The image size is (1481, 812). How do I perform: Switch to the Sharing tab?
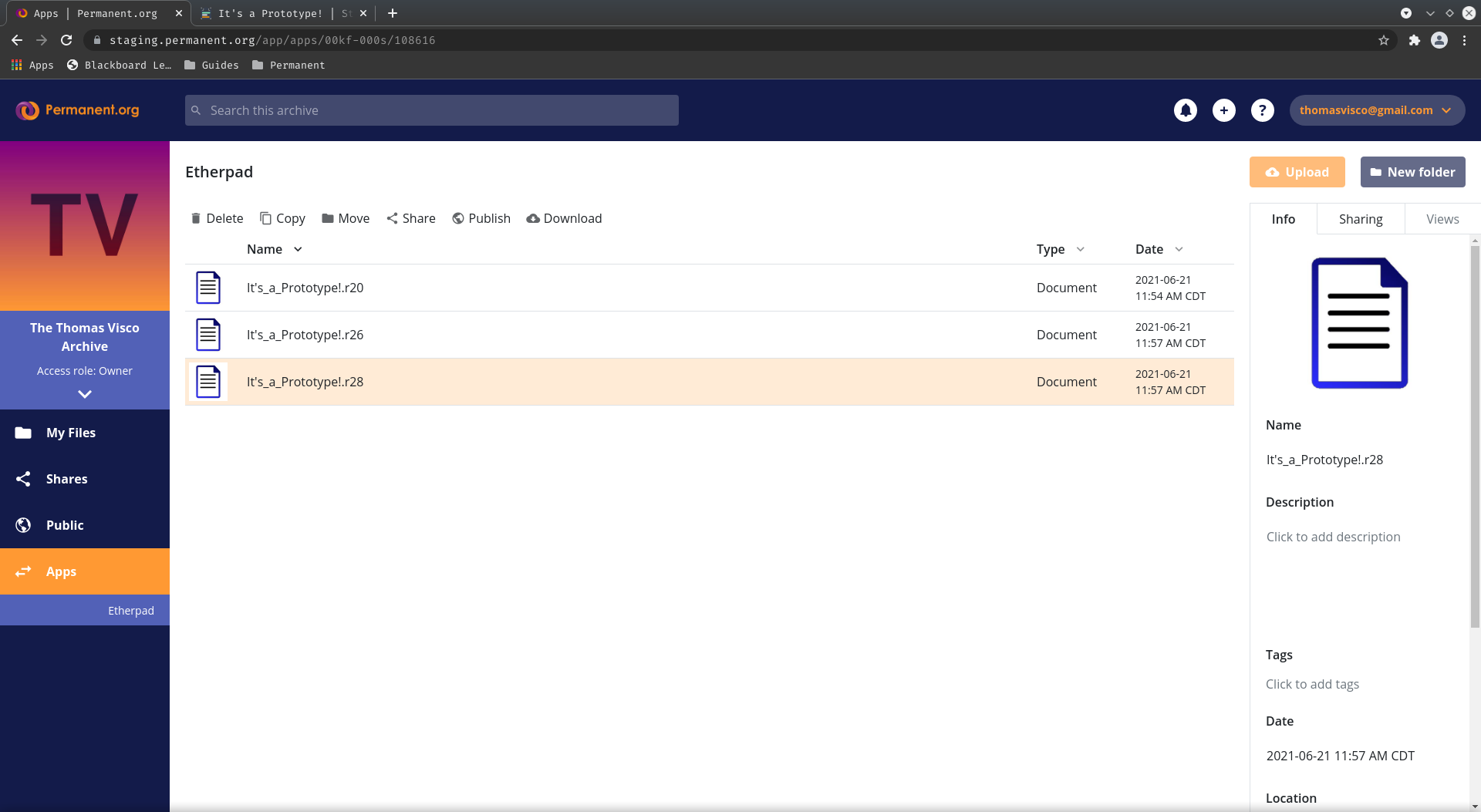pos(1361,219)
